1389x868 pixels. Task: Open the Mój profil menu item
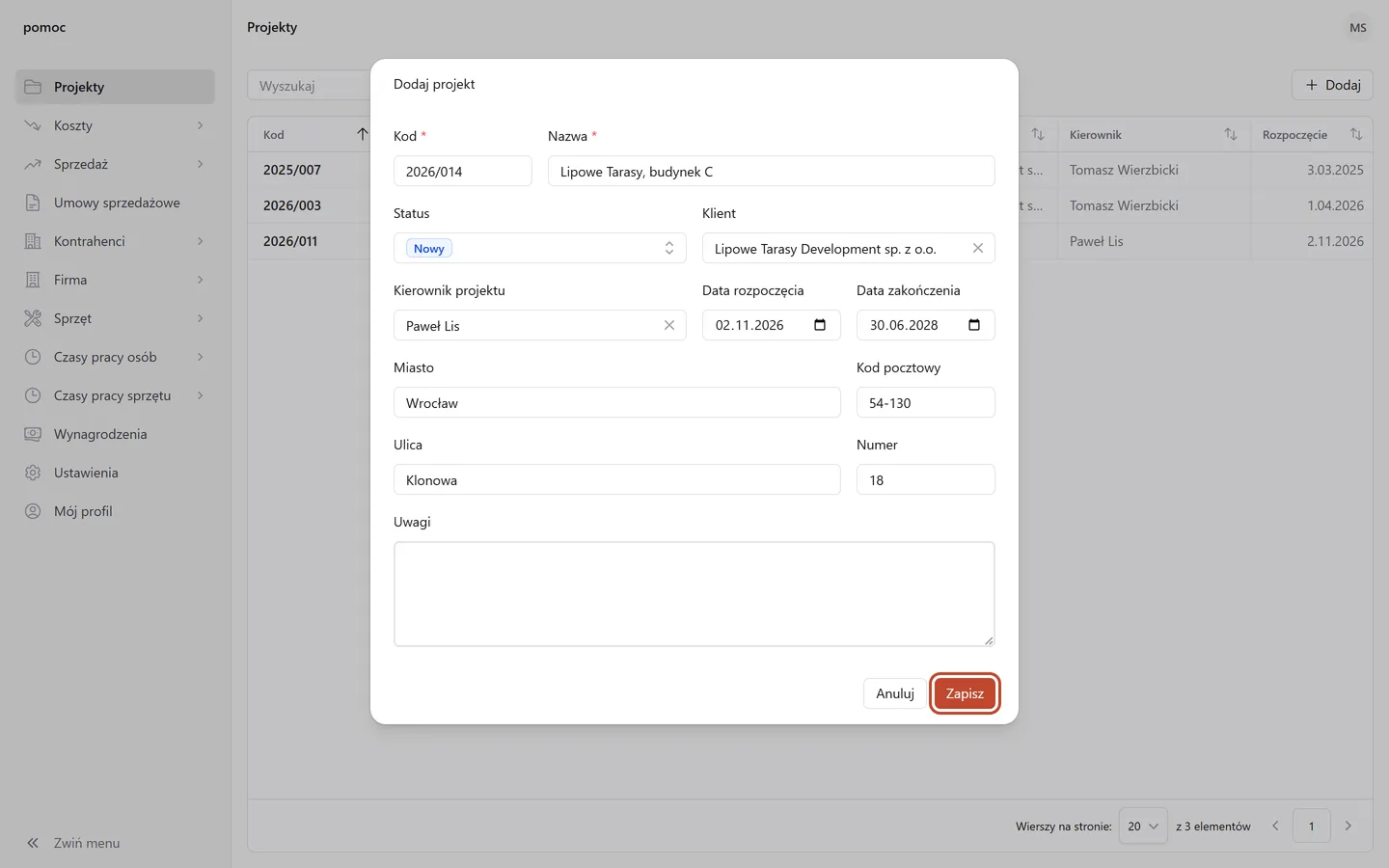coord(115,511)
